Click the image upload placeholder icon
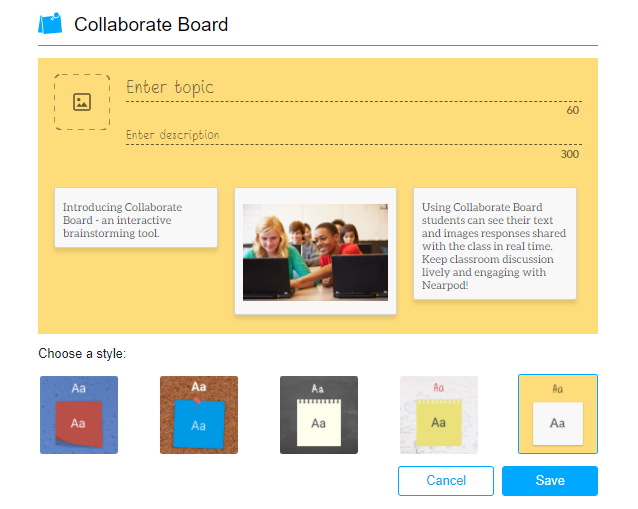The image size is (638, 509). [82, 102]
